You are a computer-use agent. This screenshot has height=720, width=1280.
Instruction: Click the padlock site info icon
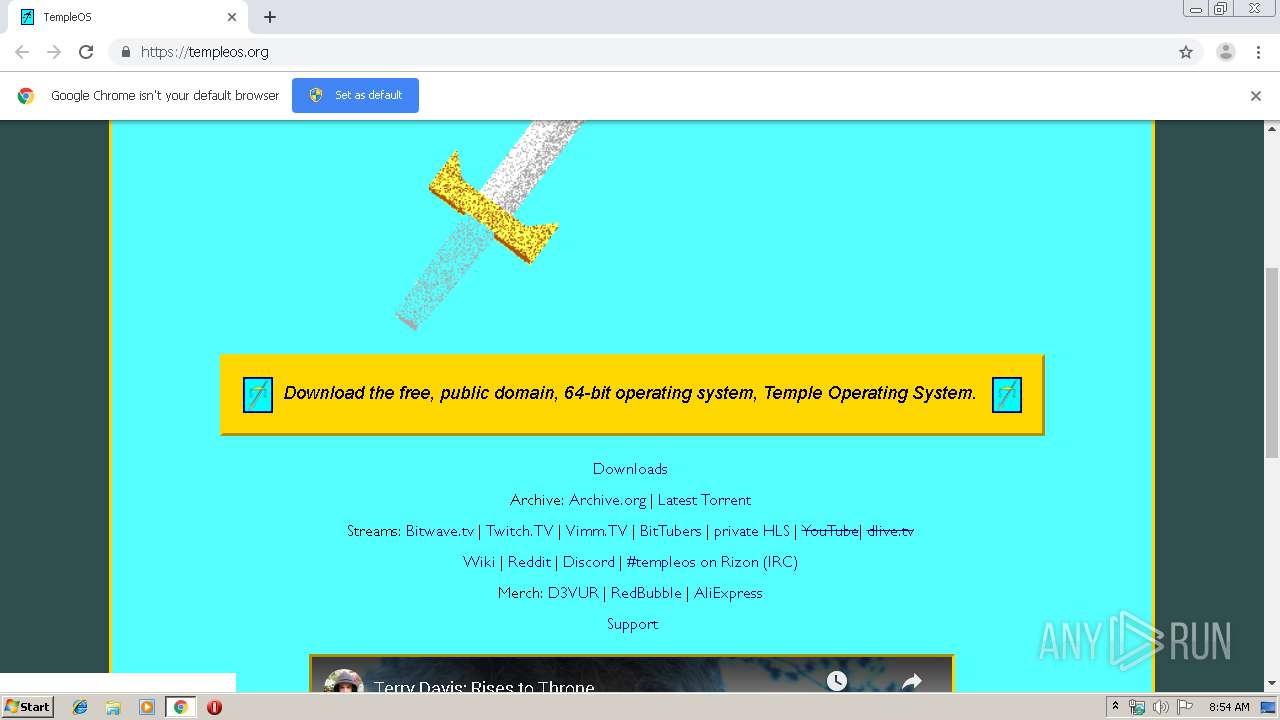[x=125, y=52]
